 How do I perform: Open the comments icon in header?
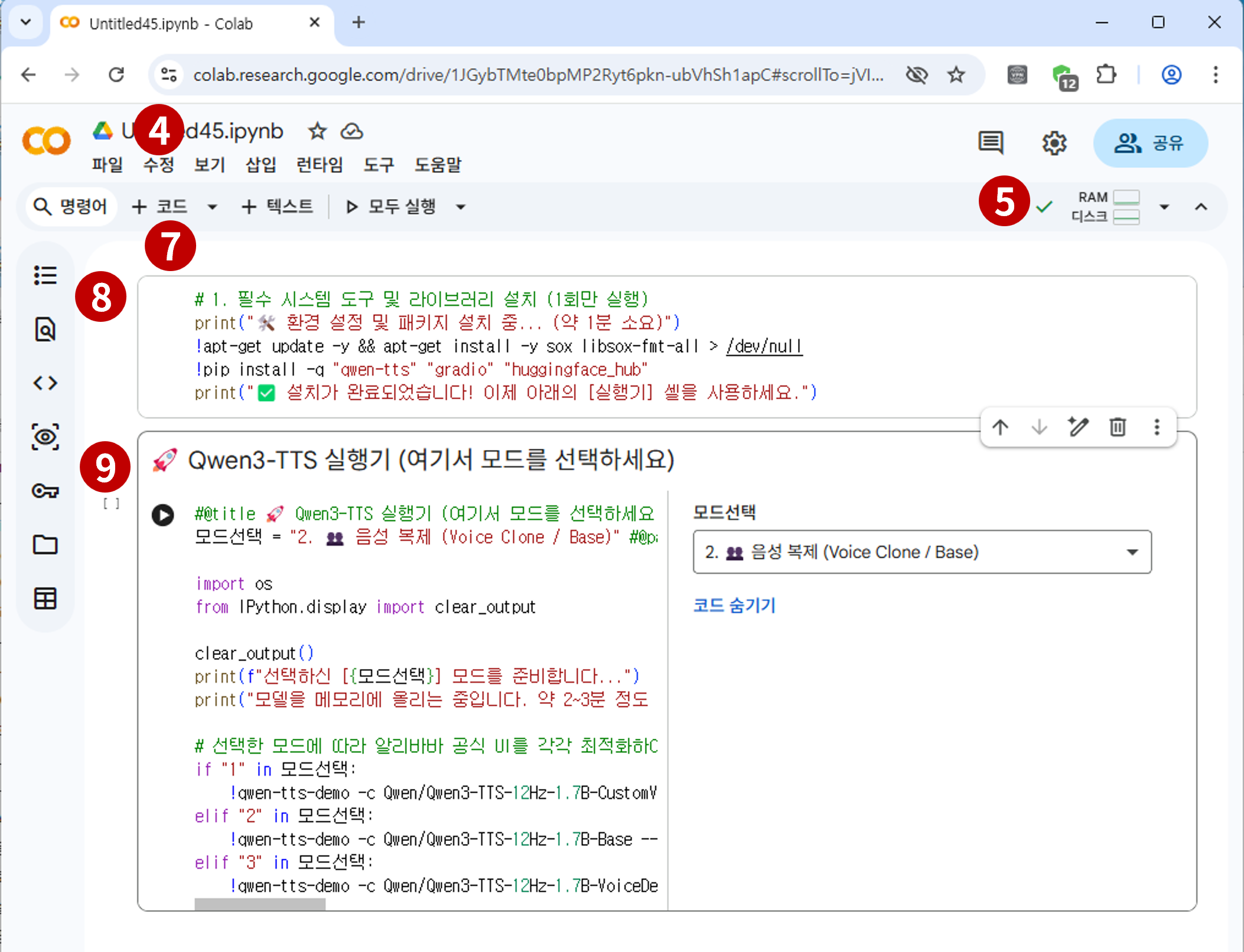click(x=991, y=142)
